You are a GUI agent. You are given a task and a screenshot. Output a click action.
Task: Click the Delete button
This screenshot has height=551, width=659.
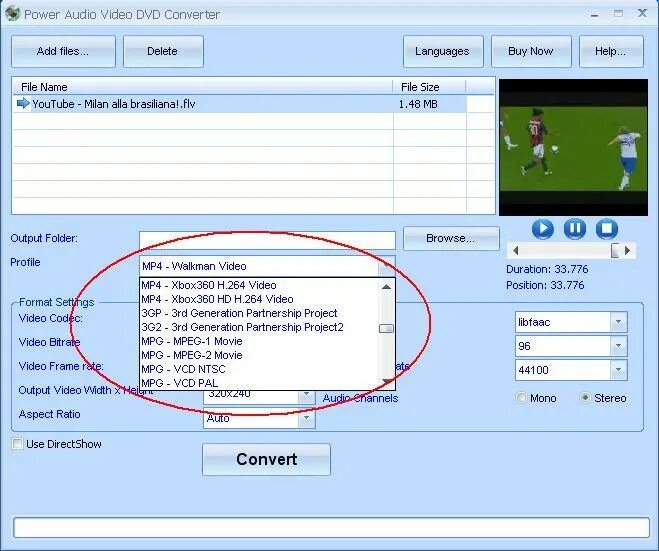click(163, 51)
